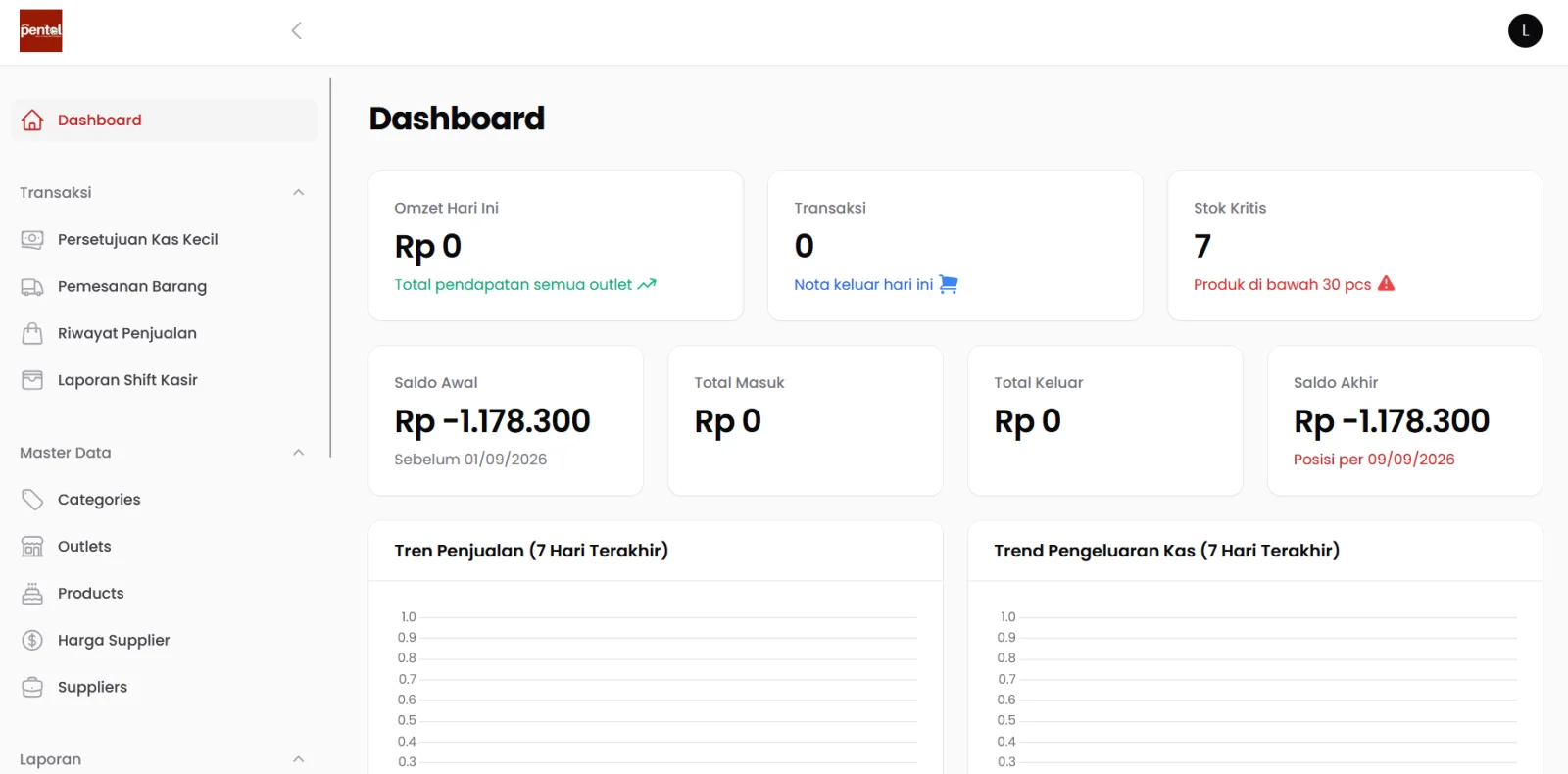Collapse the Master Data sidebar section

(299, 453)
